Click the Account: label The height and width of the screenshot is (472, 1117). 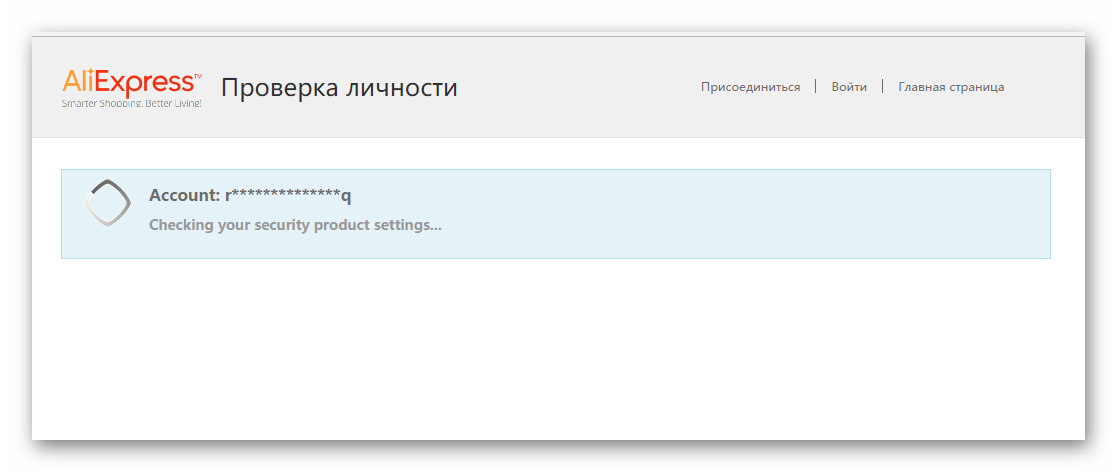[184, 195]
